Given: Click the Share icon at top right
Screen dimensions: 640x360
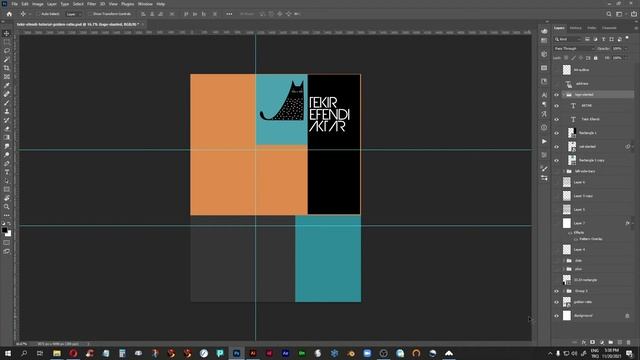Looking at the screenshot, I should click(x=633, y=14).
